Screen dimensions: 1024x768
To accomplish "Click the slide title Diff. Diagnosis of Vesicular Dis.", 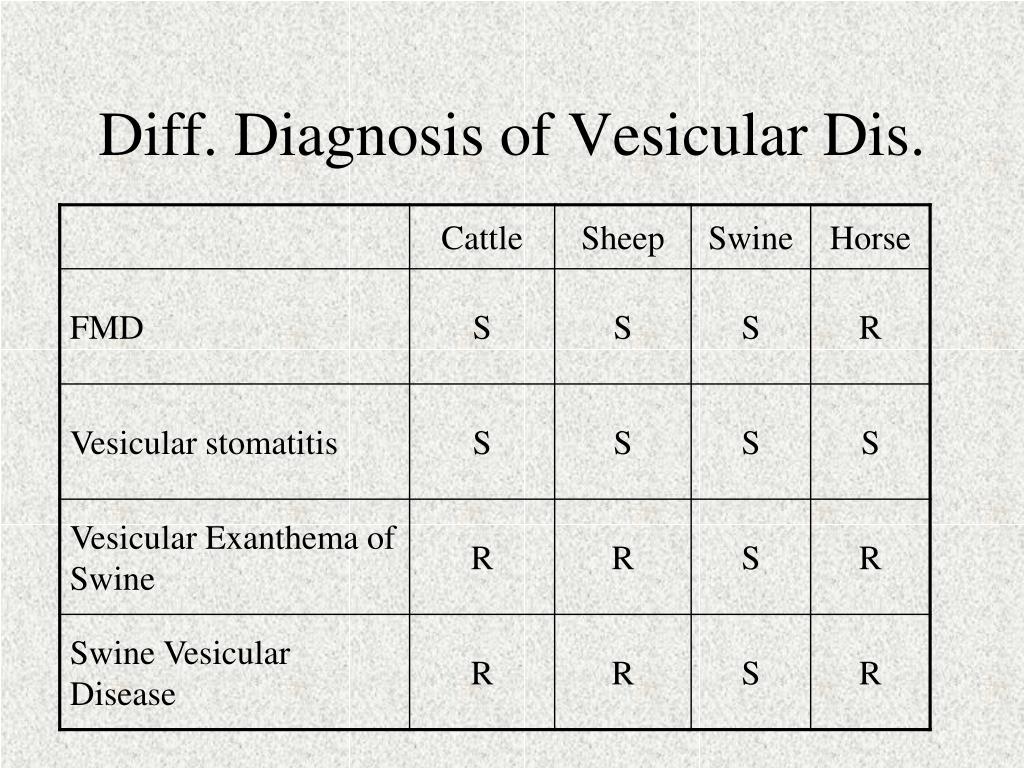I will 511,136.
